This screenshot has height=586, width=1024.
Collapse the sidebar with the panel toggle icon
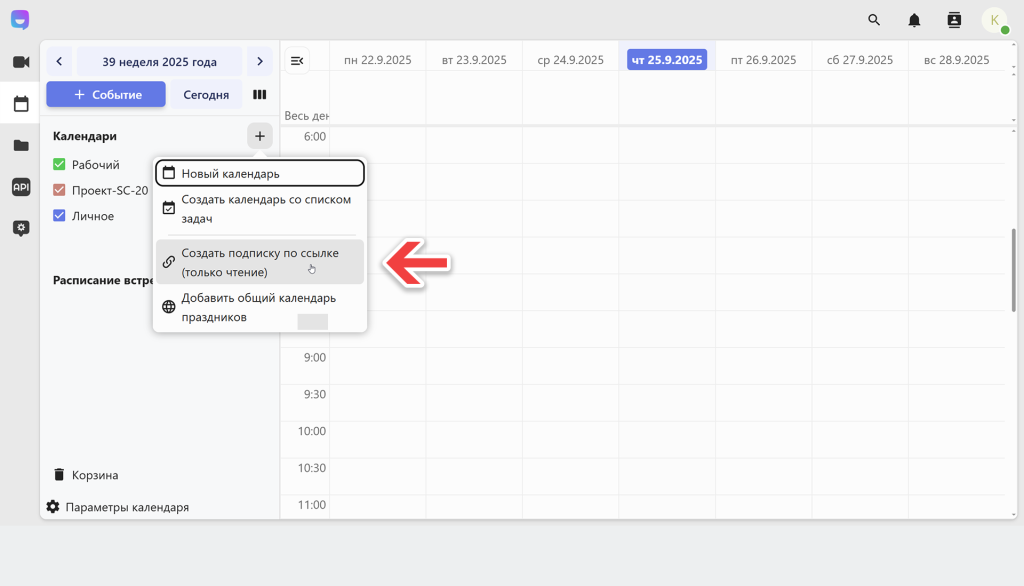click(297, 61)
